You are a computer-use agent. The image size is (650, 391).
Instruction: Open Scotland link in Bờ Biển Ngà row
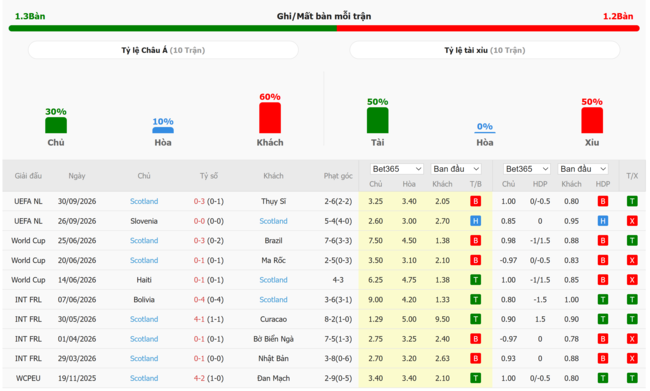(x=144, y=339)
